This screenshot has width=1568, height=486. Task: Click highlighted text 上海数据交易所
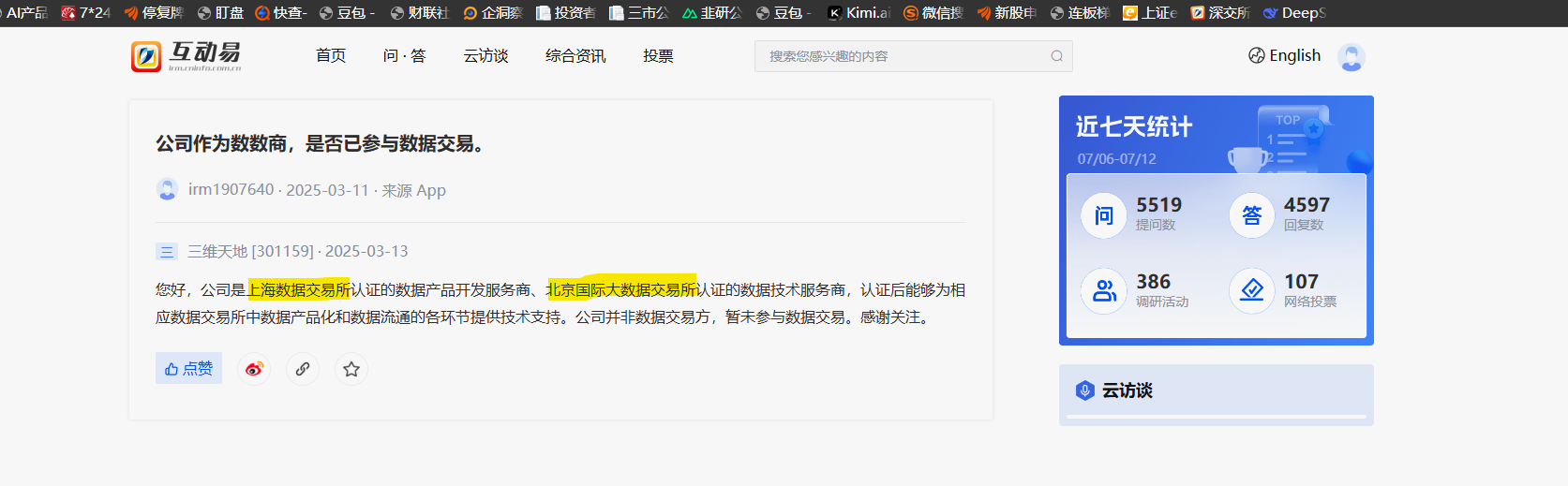(x=298, y=289)
